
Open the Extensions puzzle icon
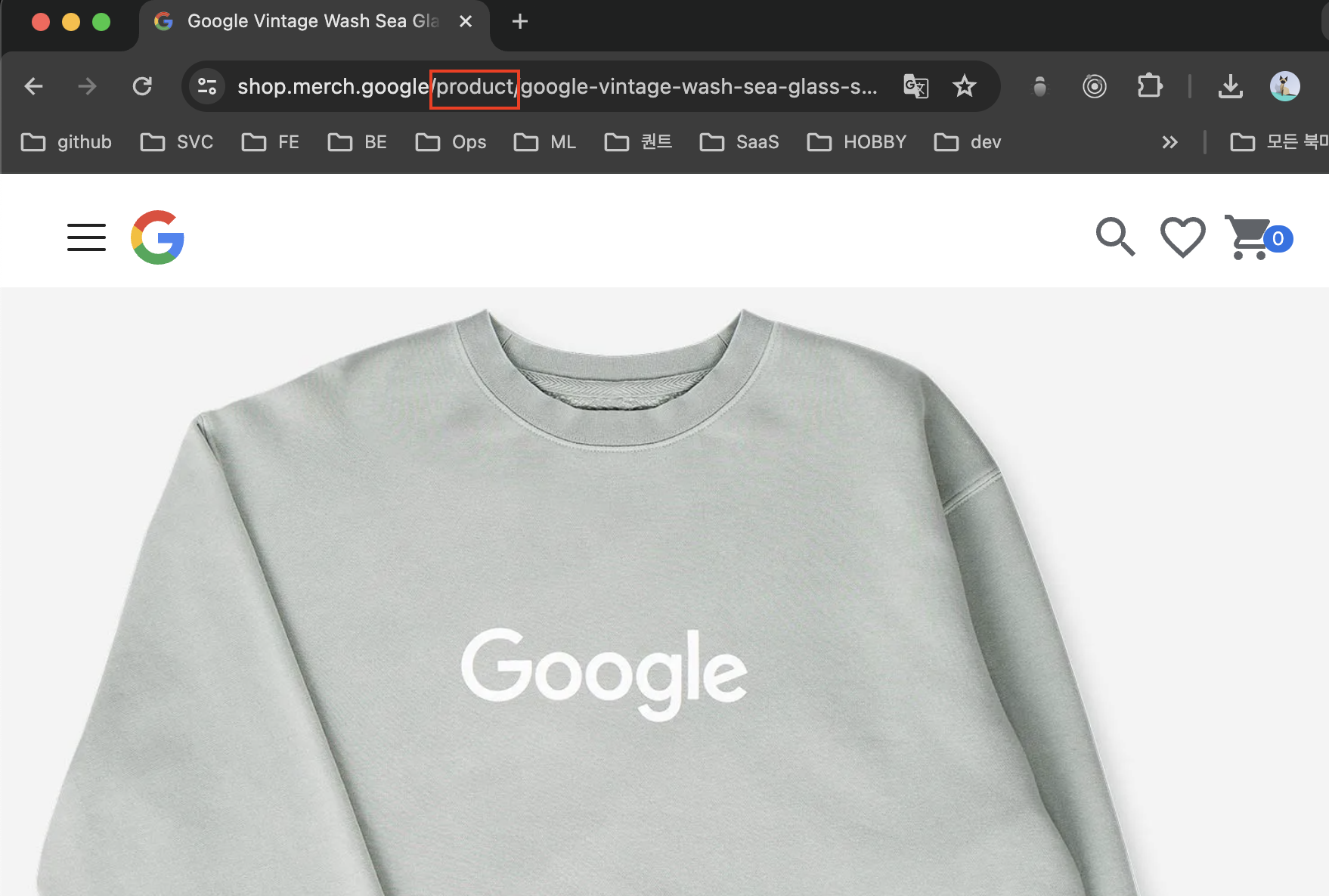coord(1150,86)
